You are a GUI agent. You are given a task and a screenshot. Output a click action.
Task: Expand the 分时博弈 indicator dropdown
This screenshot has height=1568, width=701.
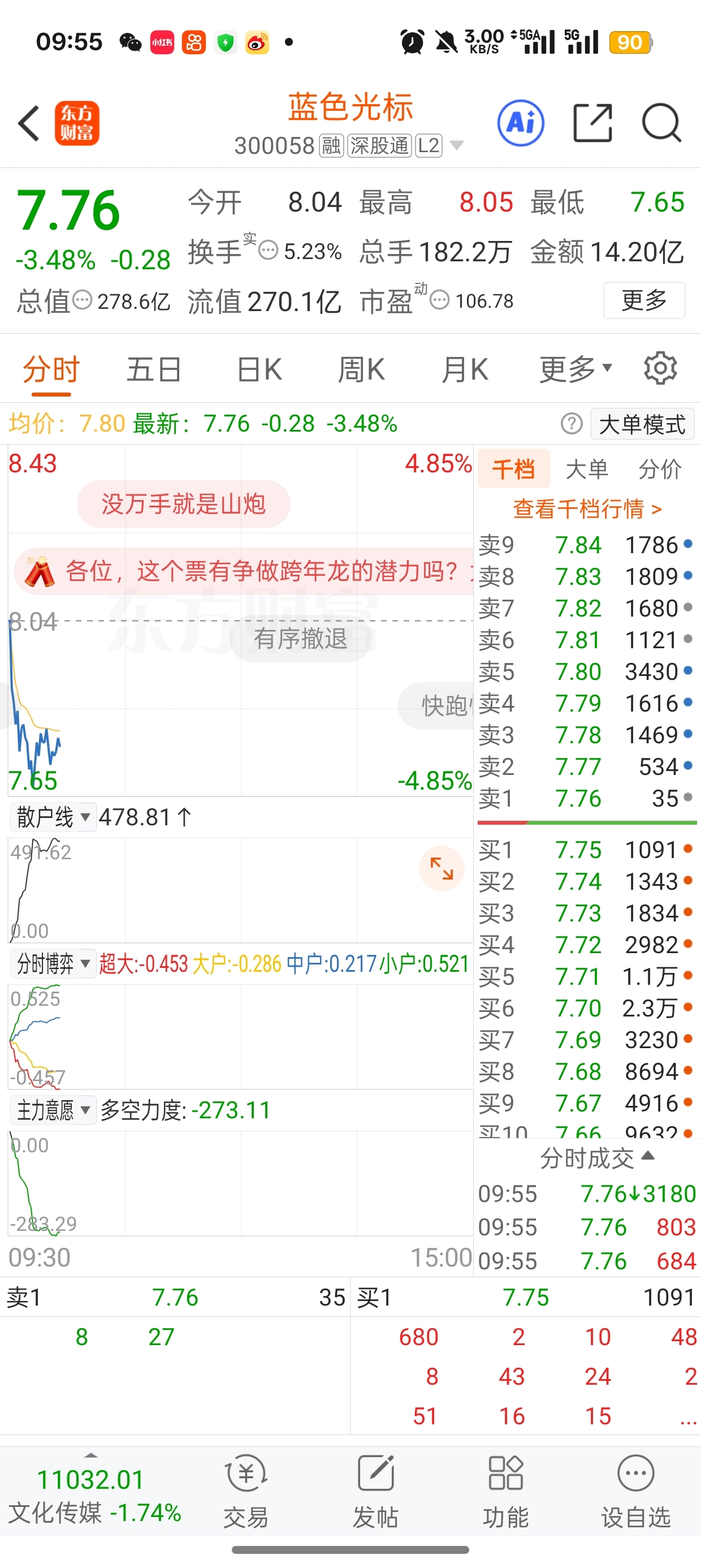53,963
